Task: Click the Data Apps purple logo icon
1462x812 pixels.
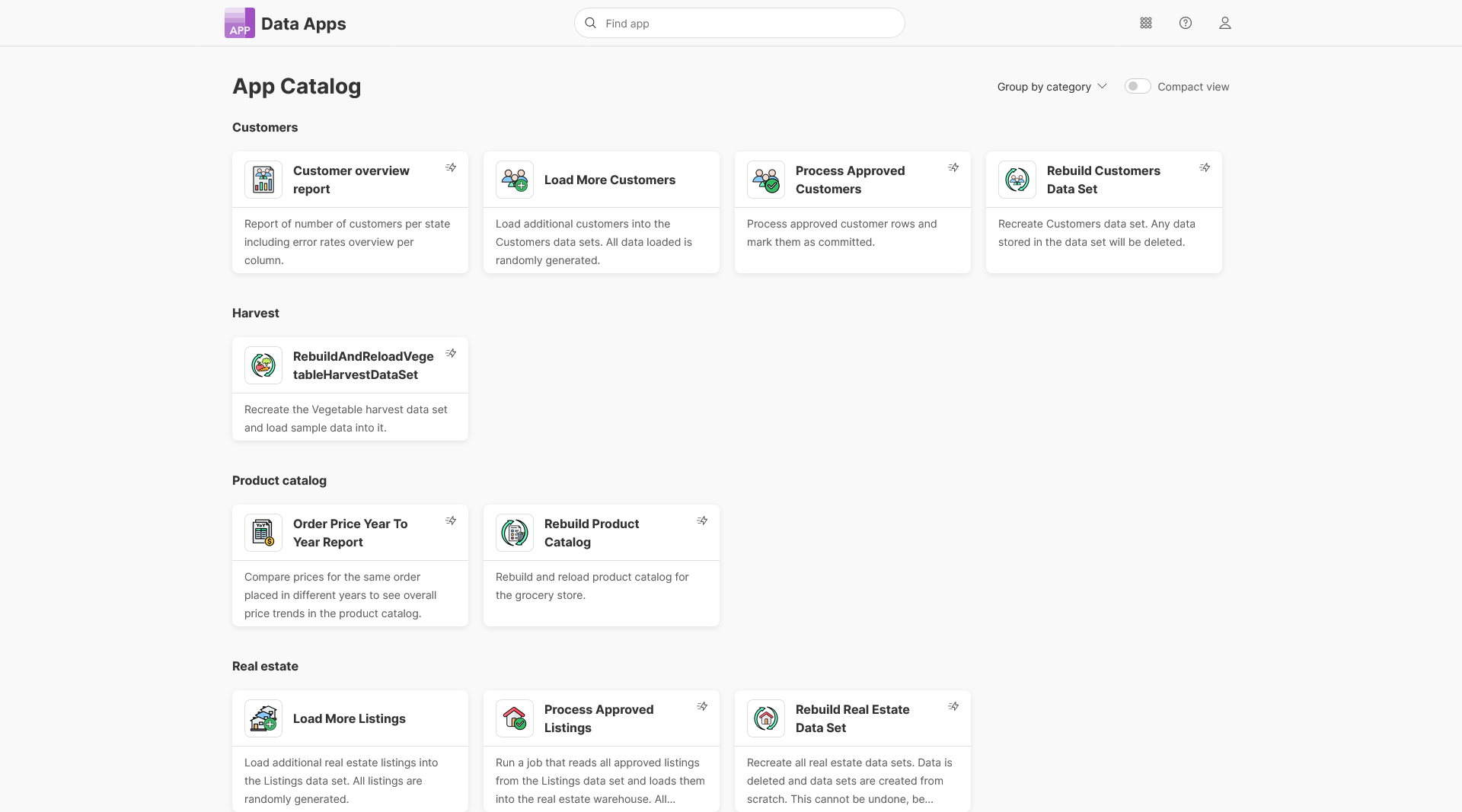Action: pyautogui.click(x=239, y=23)
